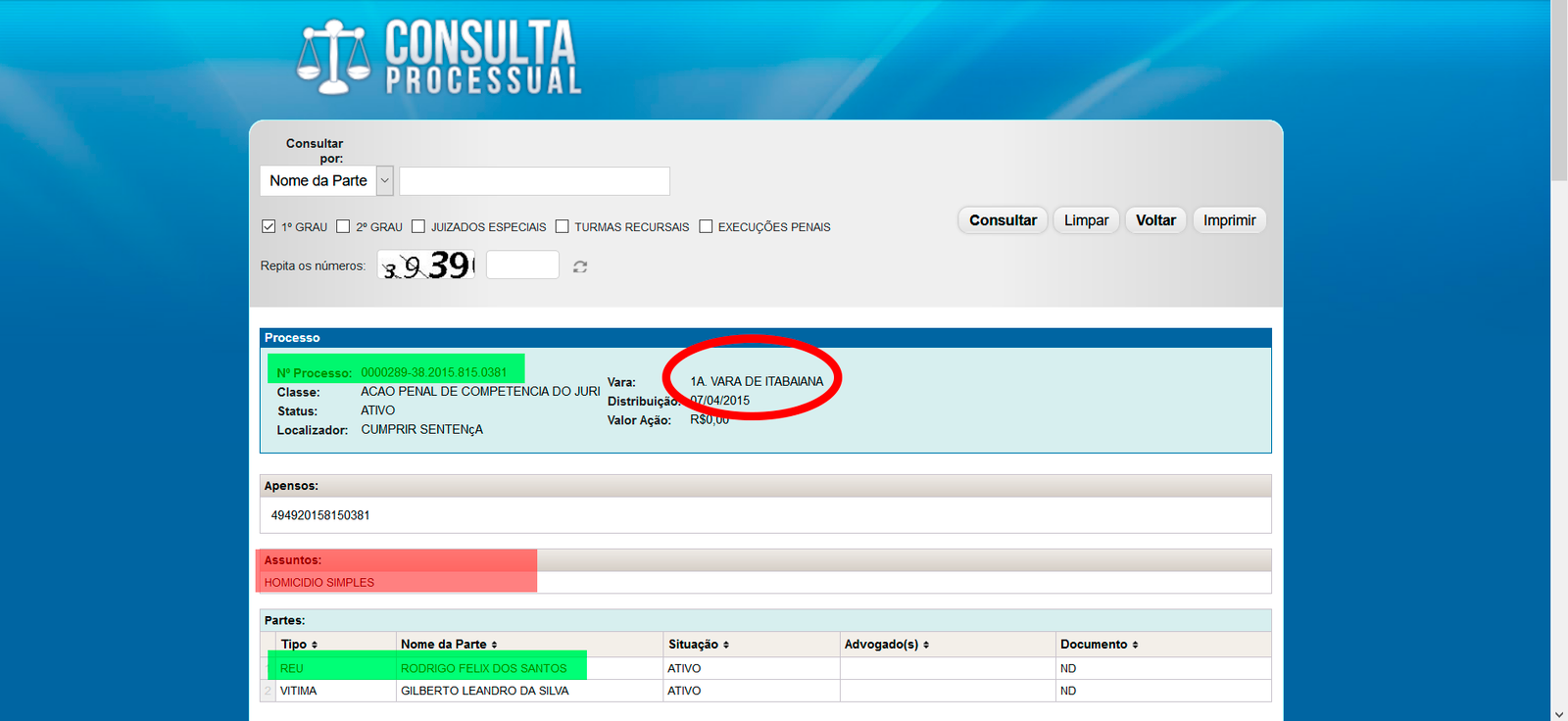Click the Imprimir button
The width and height of the screenshot is (1568, 721).
click(1229, 220)
